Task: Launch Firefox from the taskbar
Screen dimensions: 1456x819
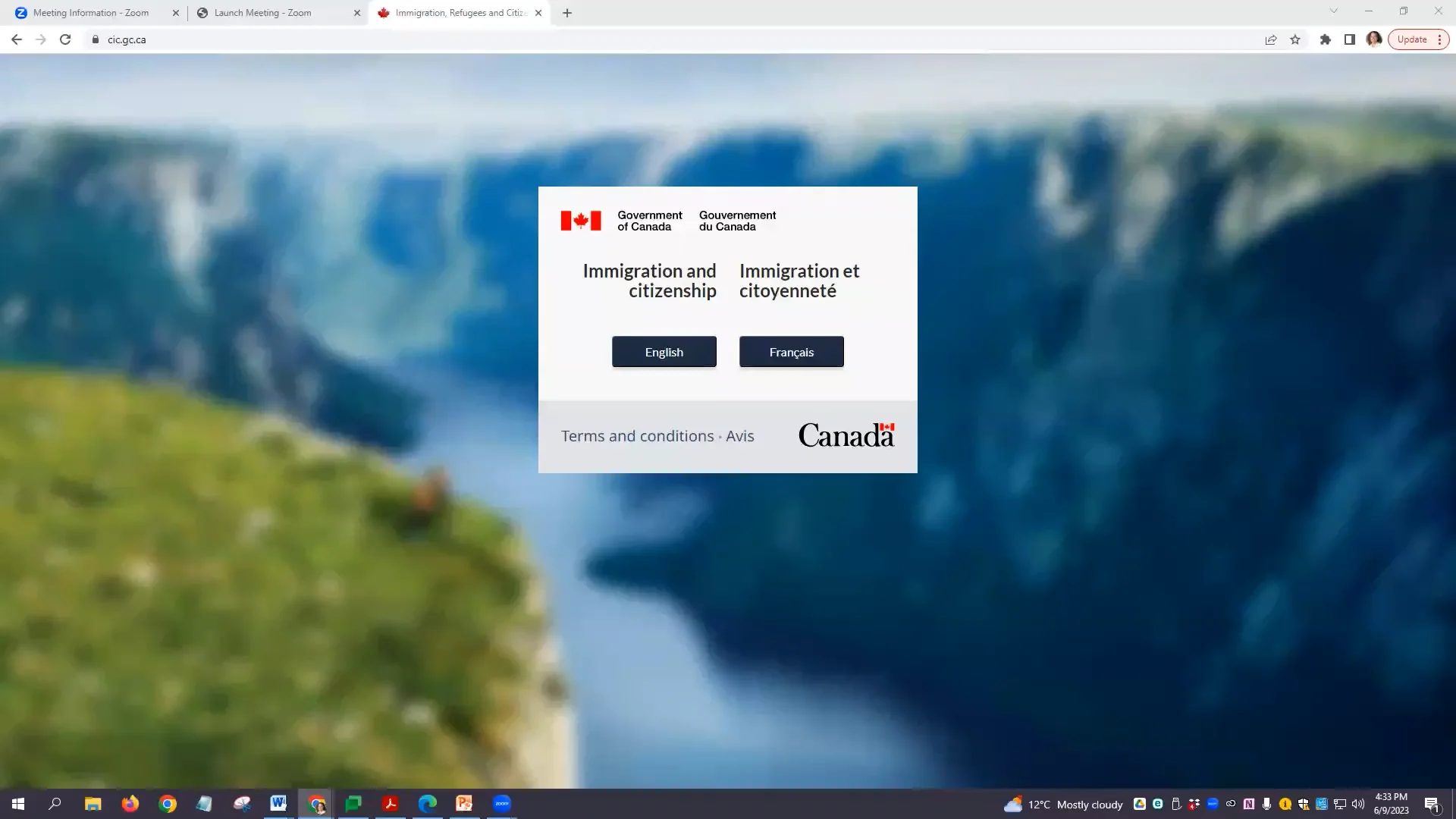Action: point(130,804)
